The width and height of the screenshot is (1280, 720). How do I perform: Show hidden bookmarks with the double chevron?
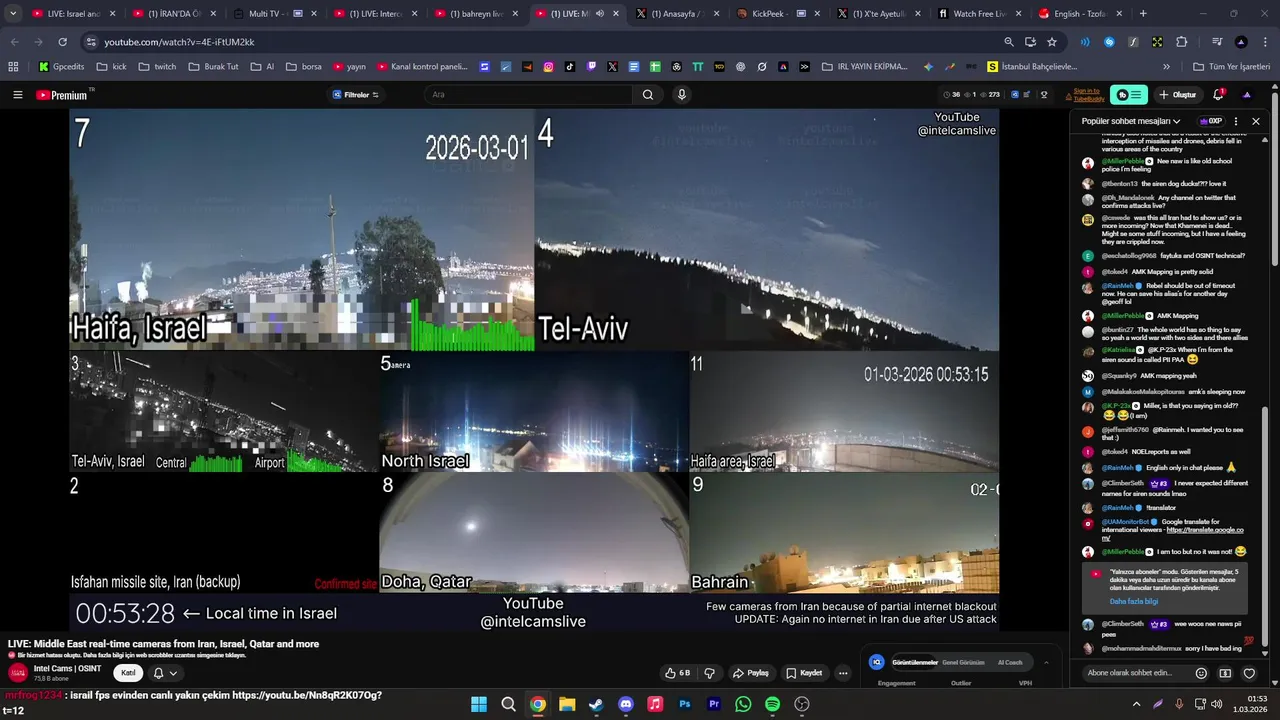tap(1167, 67)
